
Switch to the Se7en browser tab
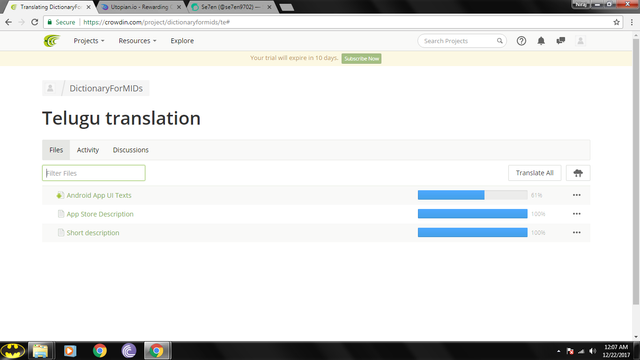click(231, 7)
